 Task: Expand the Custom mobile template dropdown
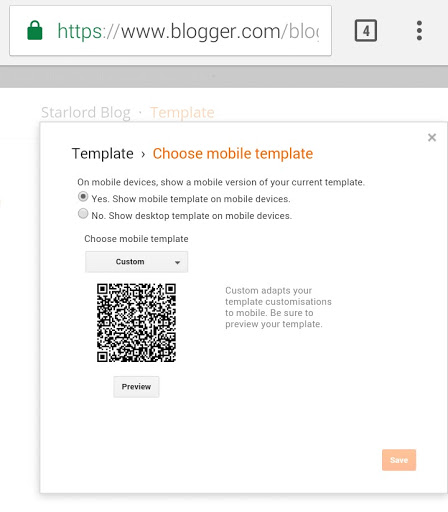[x=136, y=262]
